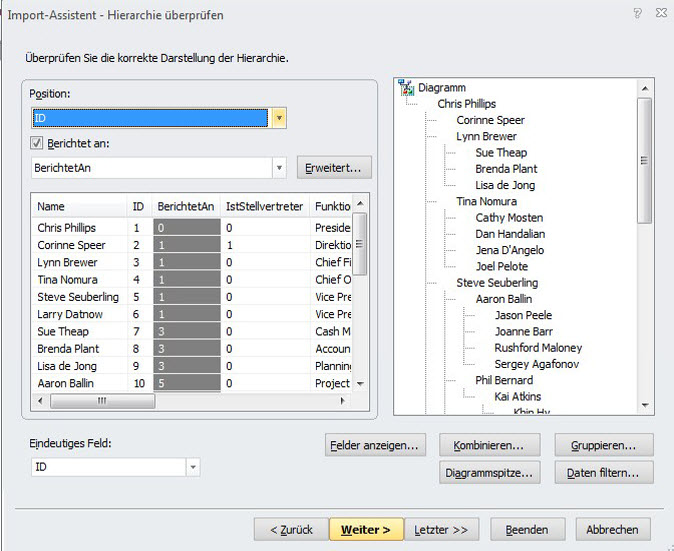Select Aaron Ballin in hierarchy tree
This screenshot has width=674, height=551.
coord(503,299)
